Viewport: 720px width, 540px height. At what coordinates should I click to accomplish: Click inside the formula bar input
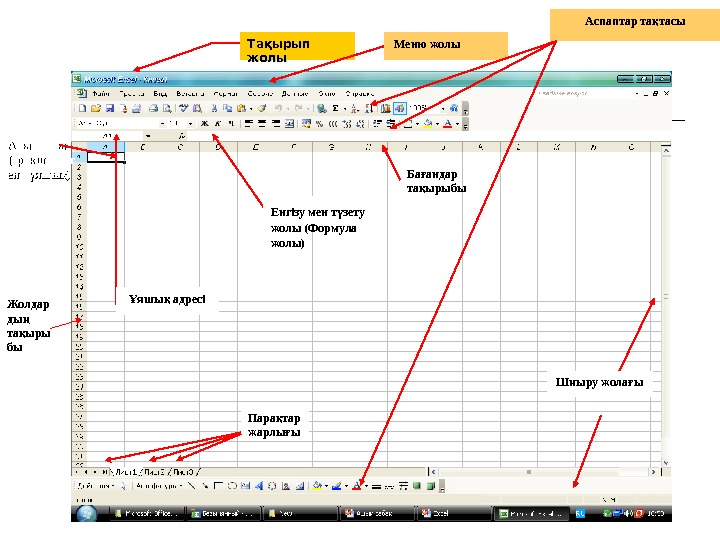pos(427,136)
